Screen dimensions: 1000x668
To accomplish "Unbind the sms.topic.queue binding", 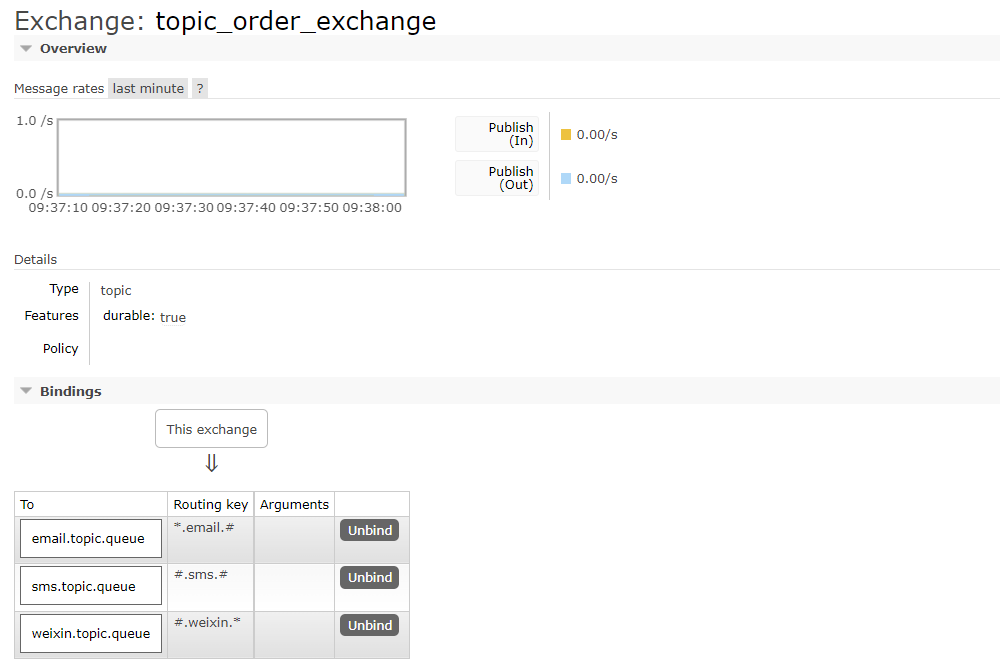I will coord(369,577).
